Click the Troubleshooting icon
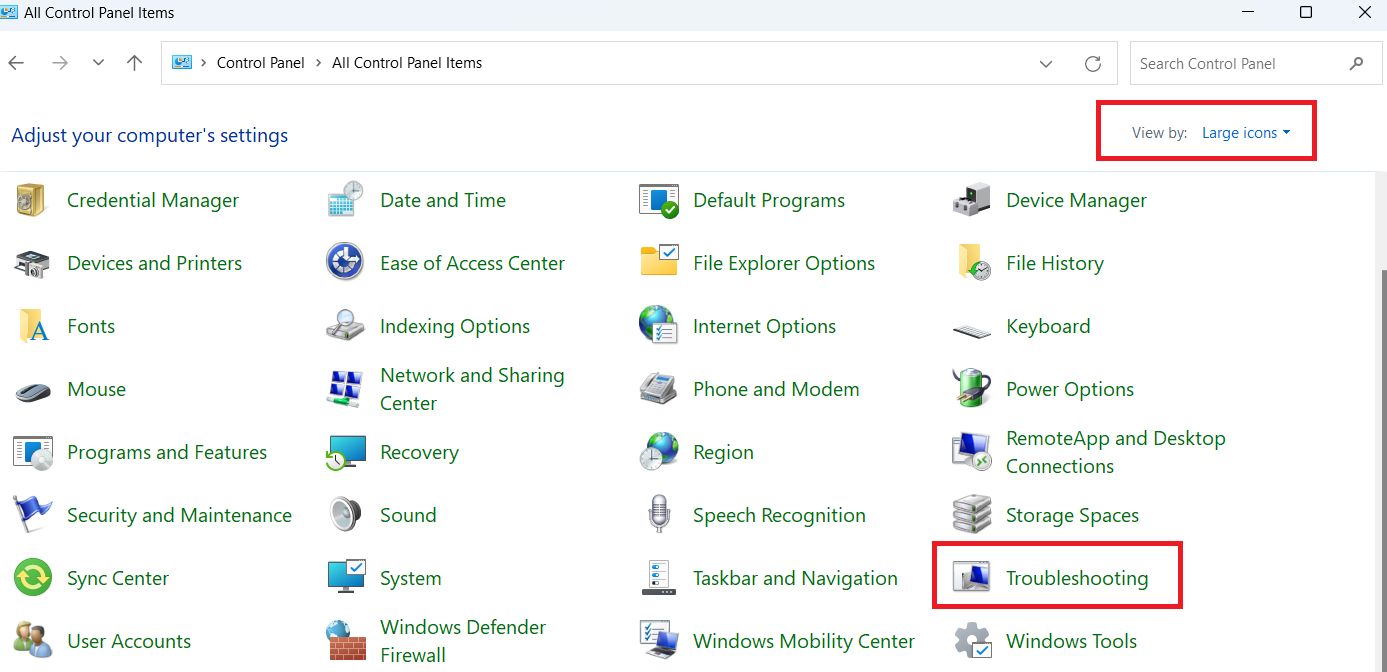Screen dimensions: 1387x672 pyautogui.click(x=971, y=578)
